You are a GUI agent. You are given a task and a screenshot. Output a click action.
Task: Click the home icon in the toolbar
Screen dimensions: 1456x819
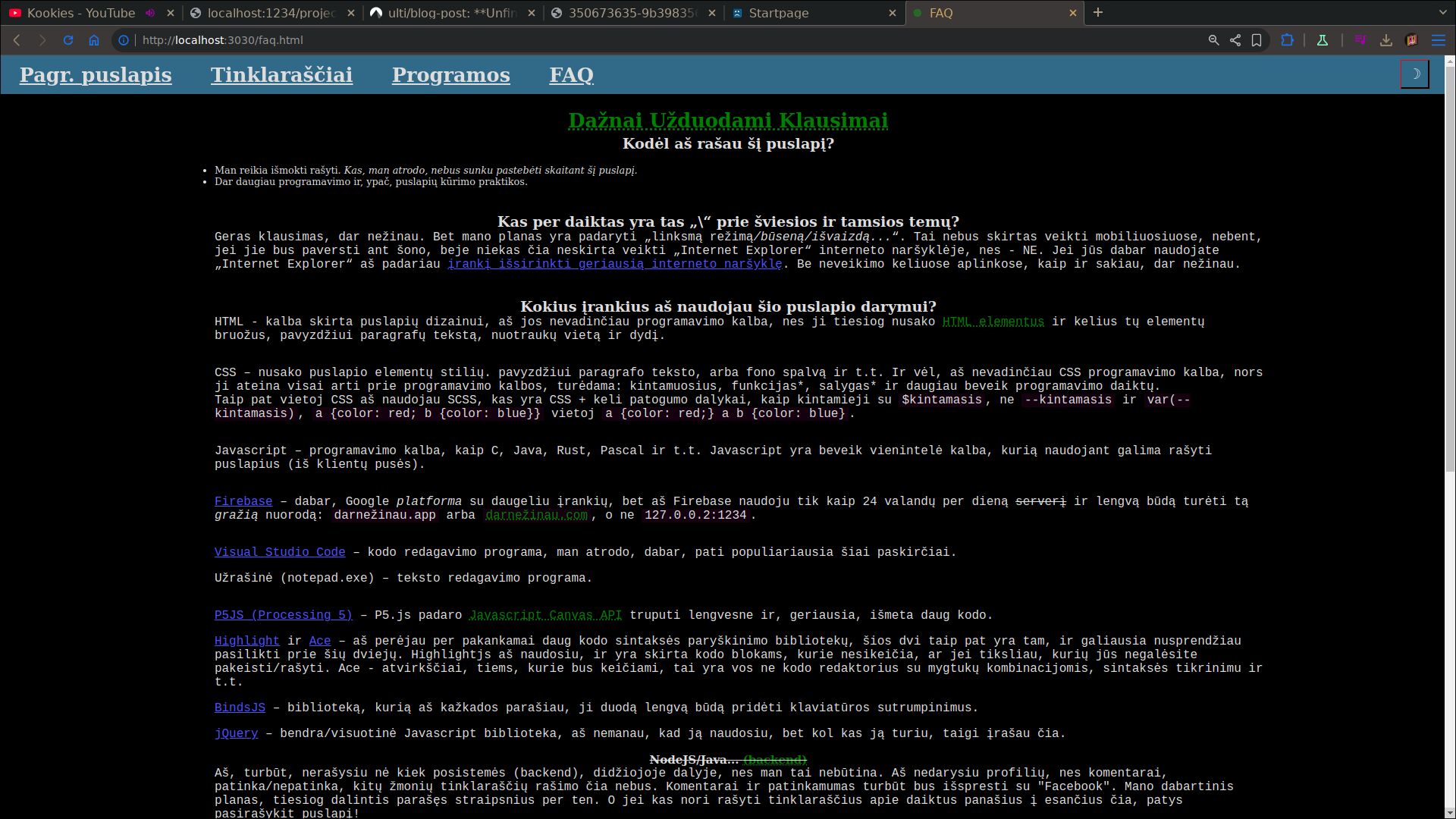click(x=94, y=40)
